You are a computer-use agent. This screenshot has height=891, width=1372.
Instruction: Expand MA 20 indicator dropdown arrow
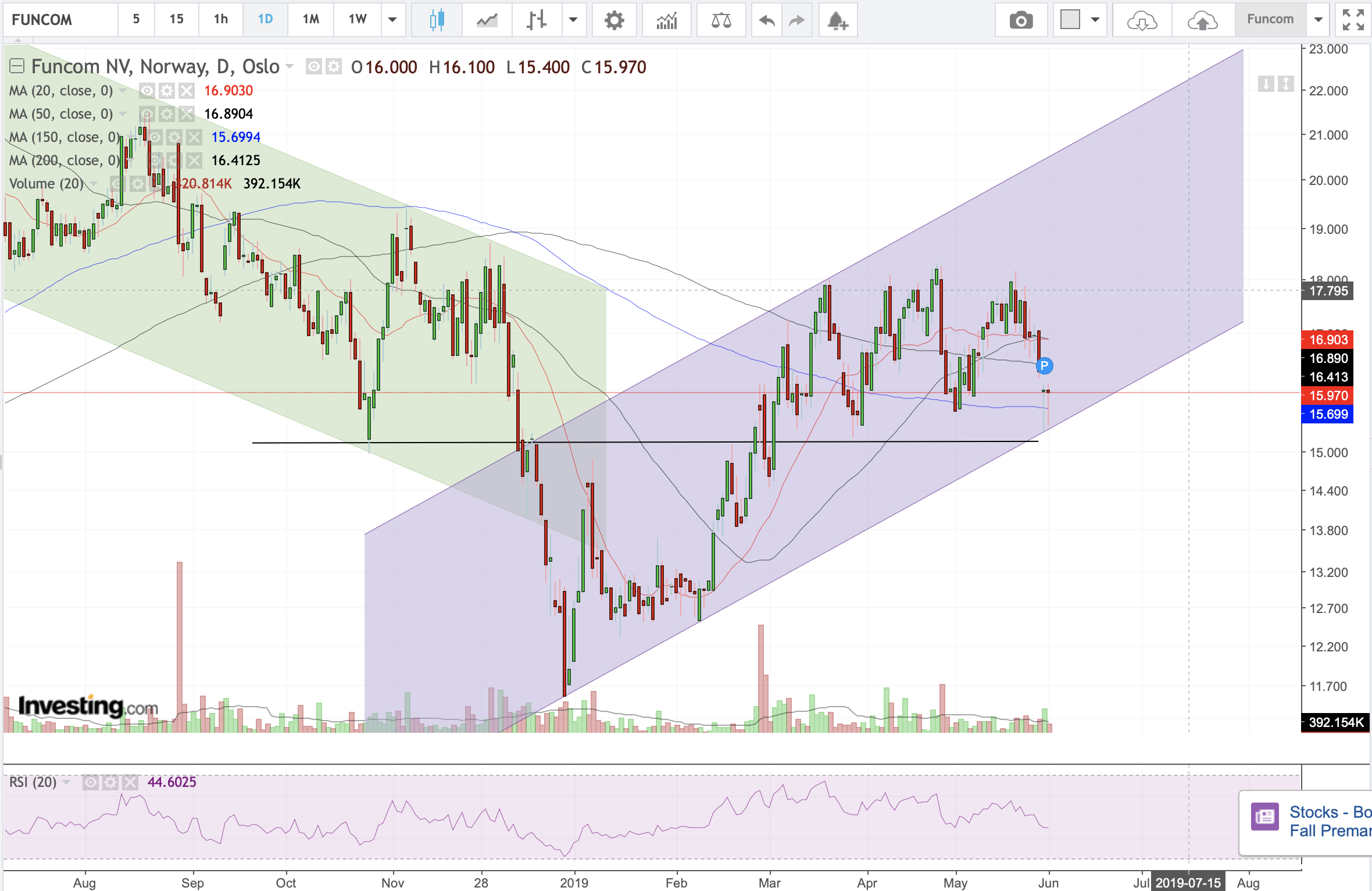click(x=123, y=91)
